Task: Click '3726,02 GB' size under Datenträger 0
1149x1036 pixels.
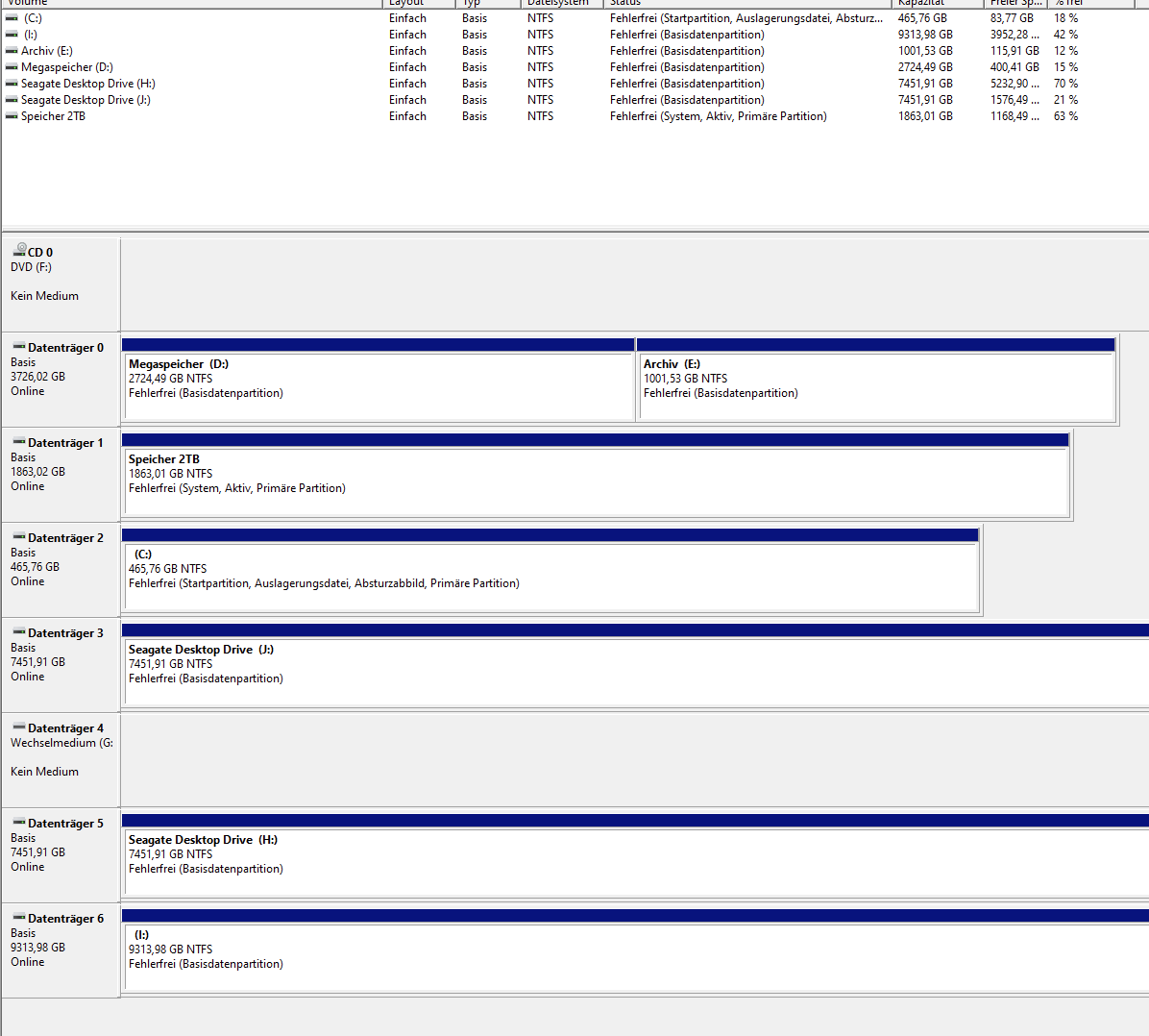Action: point(38,376)
